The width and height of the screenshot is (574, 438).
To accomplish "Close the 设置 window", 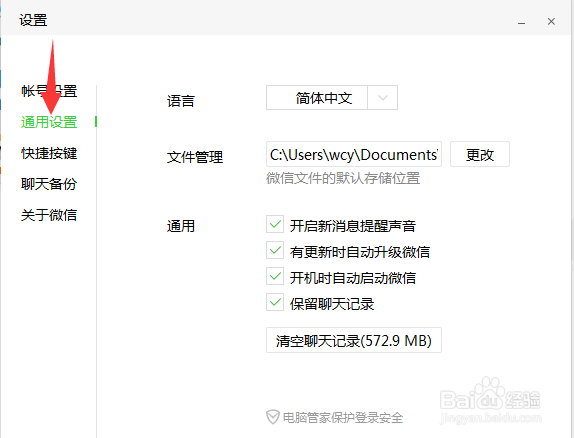I will pos(551,22).
